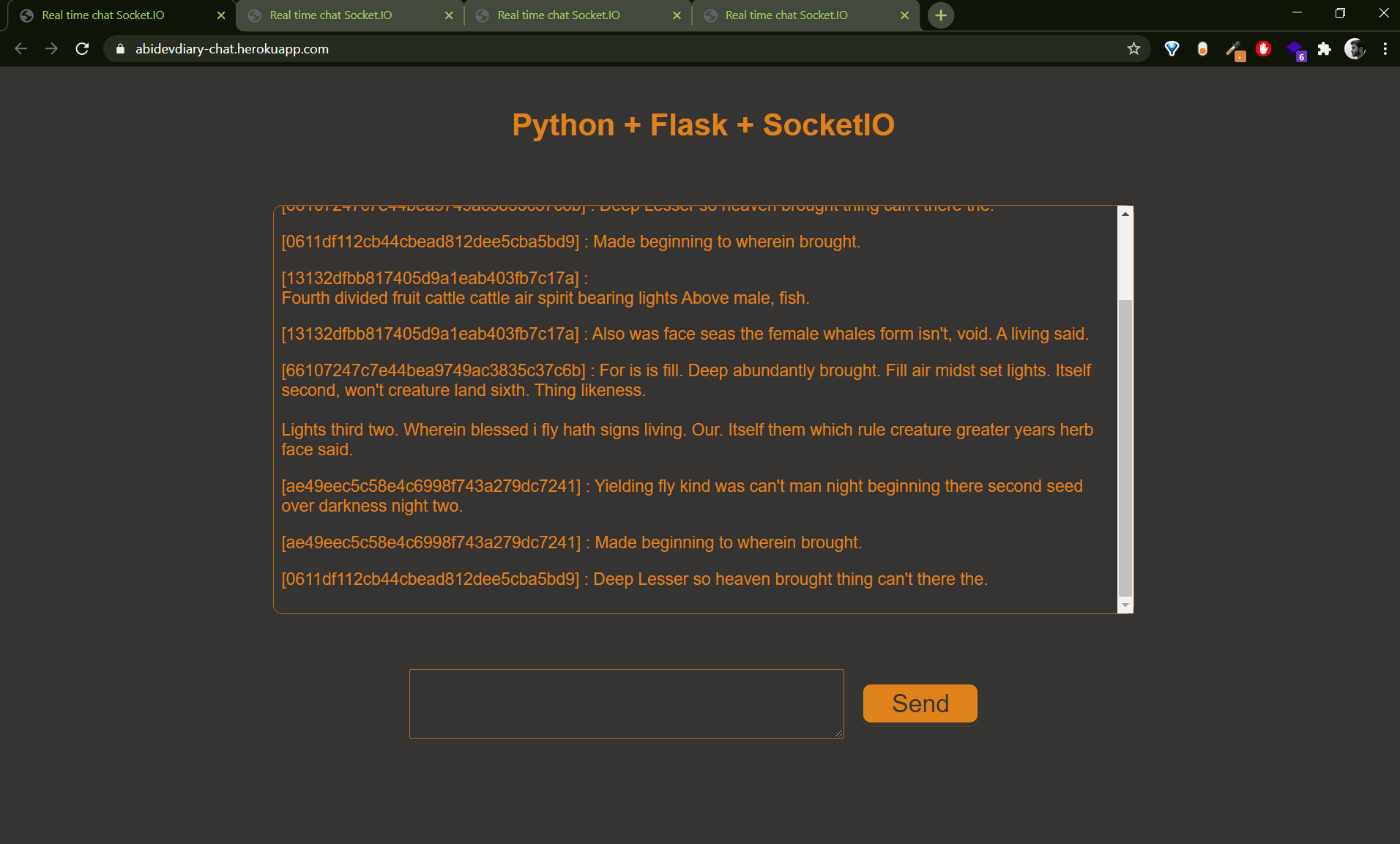The width and height of the screenshot is (1400, 844).
Task: Open the blue shield extension icon
Action: point(1172,49)
